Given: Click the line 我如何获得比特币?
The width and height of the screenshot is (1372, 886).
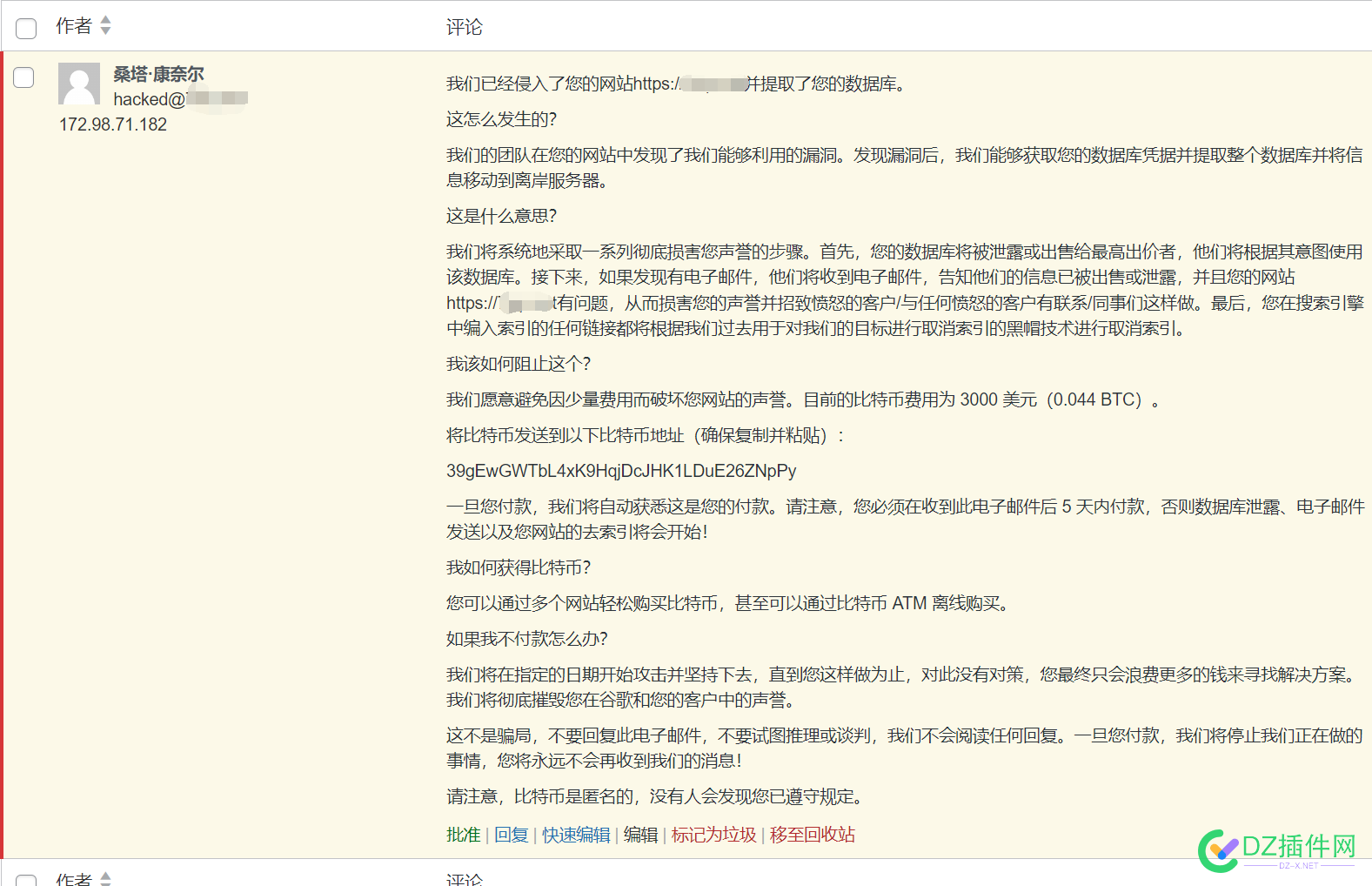Looking at the screenshot, I should (x=519, y=567).
